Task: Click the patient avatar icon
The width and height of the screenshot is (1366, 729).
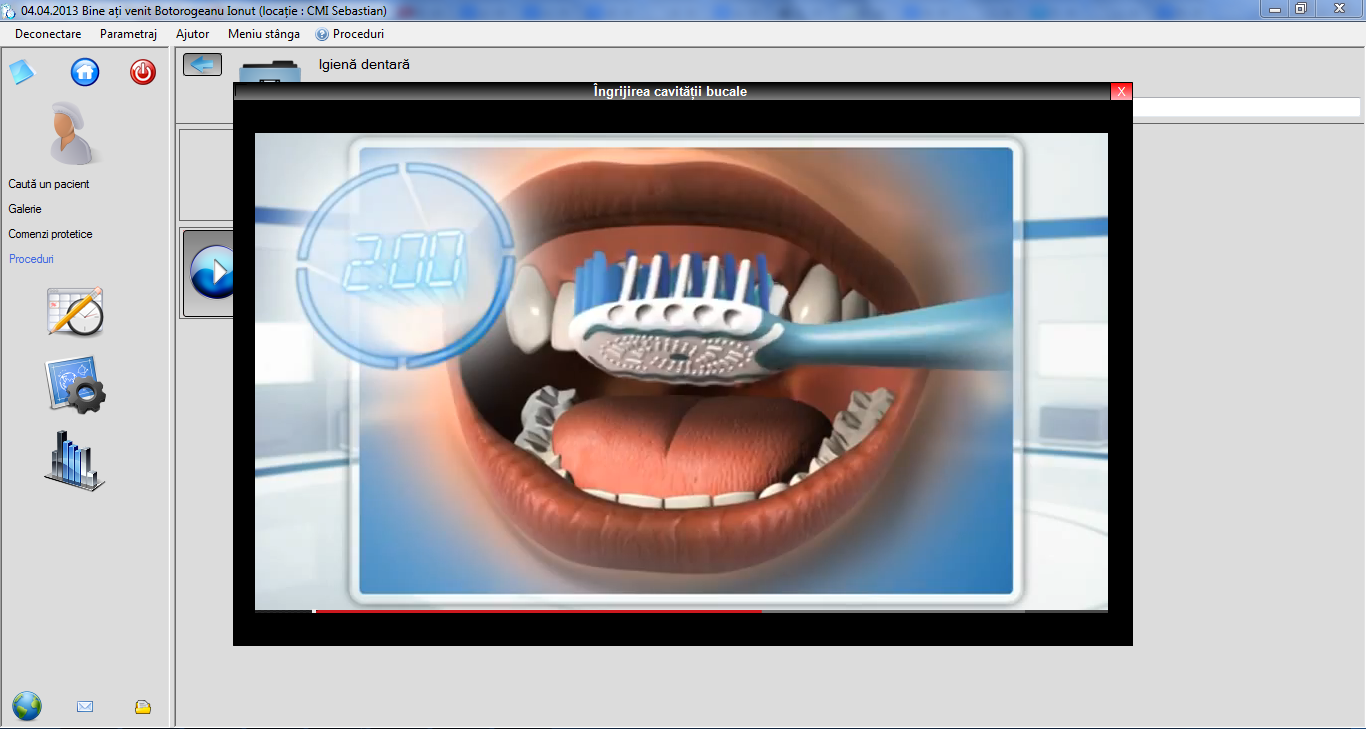Action: pos(72,133)
